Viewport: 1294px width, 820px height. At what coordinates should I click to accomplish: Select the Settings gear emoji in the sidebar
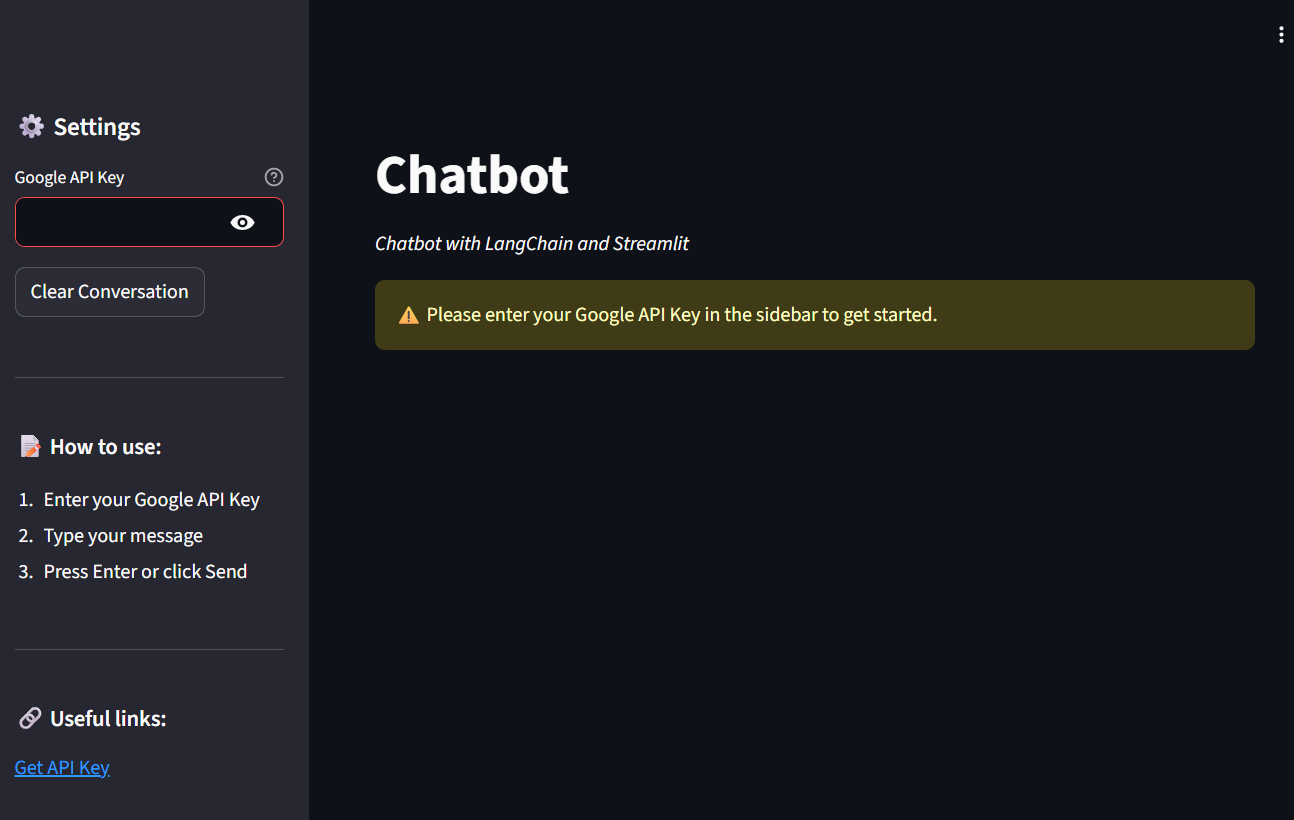[30, 126]
